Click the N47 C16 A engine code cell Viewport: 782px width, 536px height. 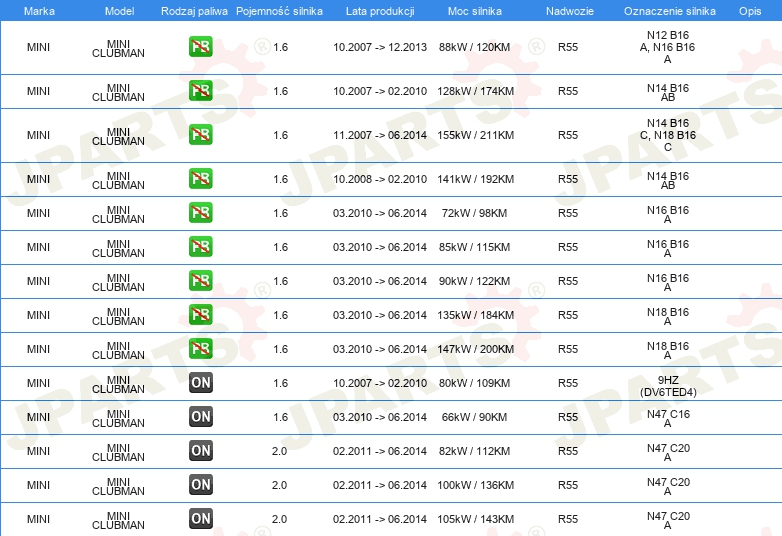(x=668, y=418)
